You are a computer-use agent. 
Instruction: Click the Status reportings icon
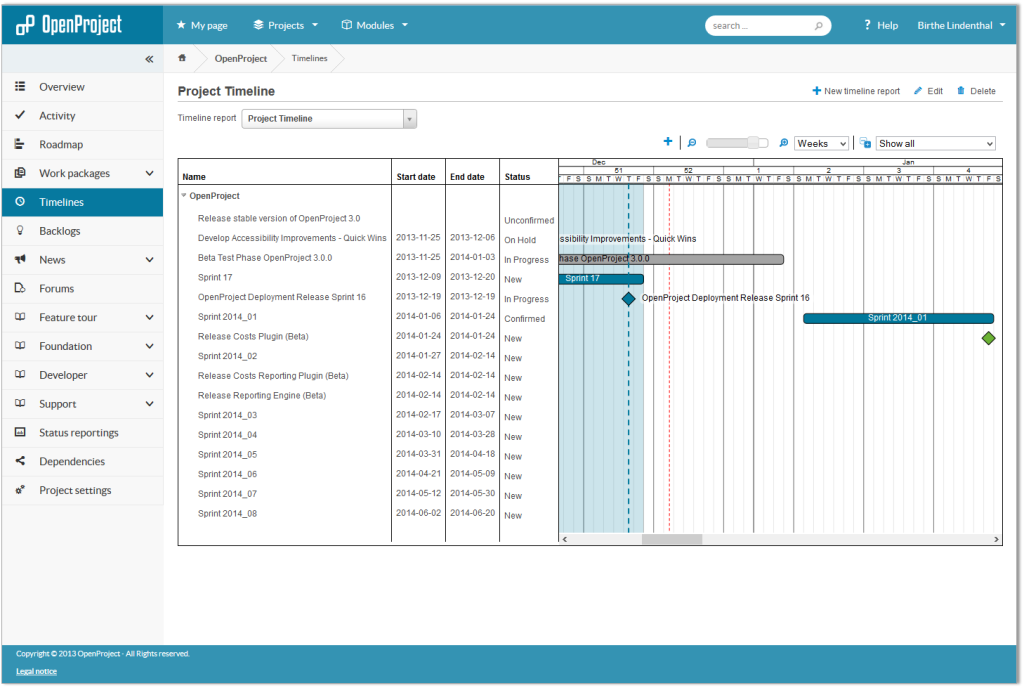20,432
